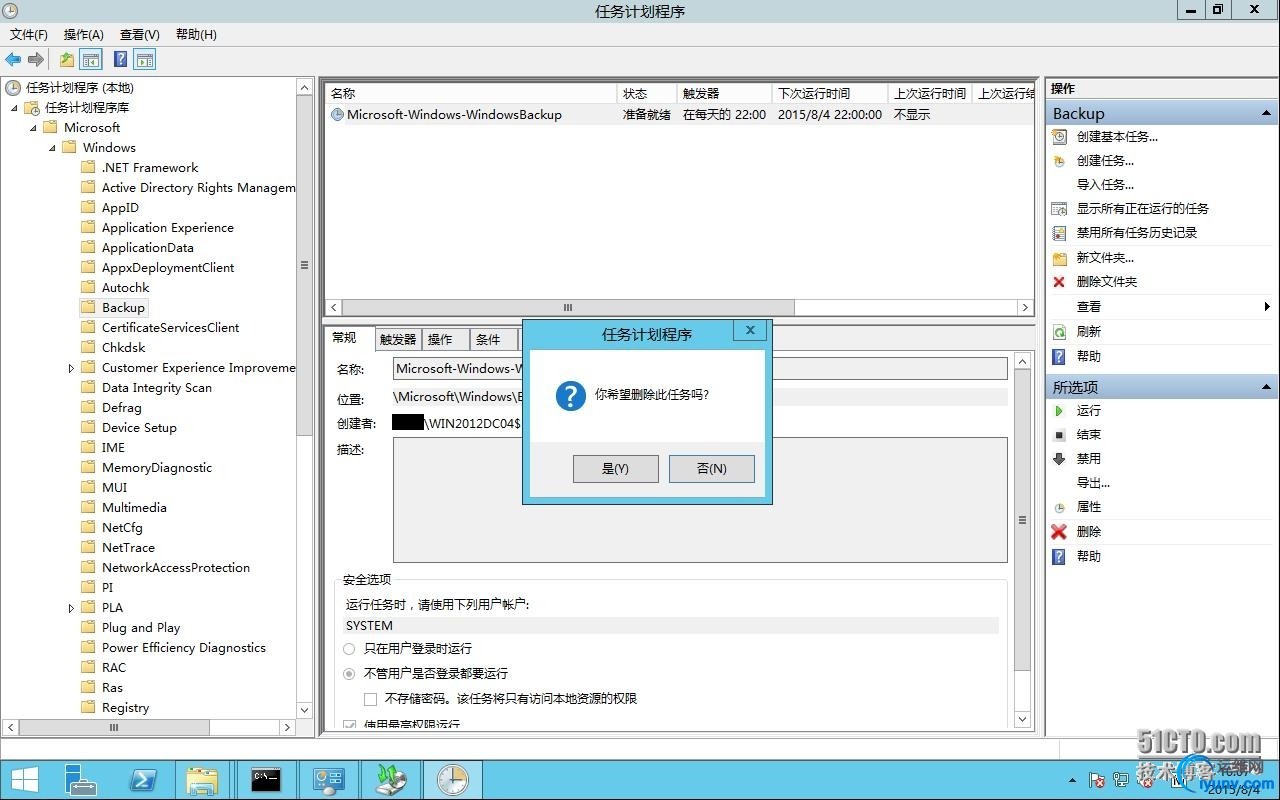Select the Defrag folder in the tree
Viewport: 1280px width, 800px height.
(x=122, y=408)
